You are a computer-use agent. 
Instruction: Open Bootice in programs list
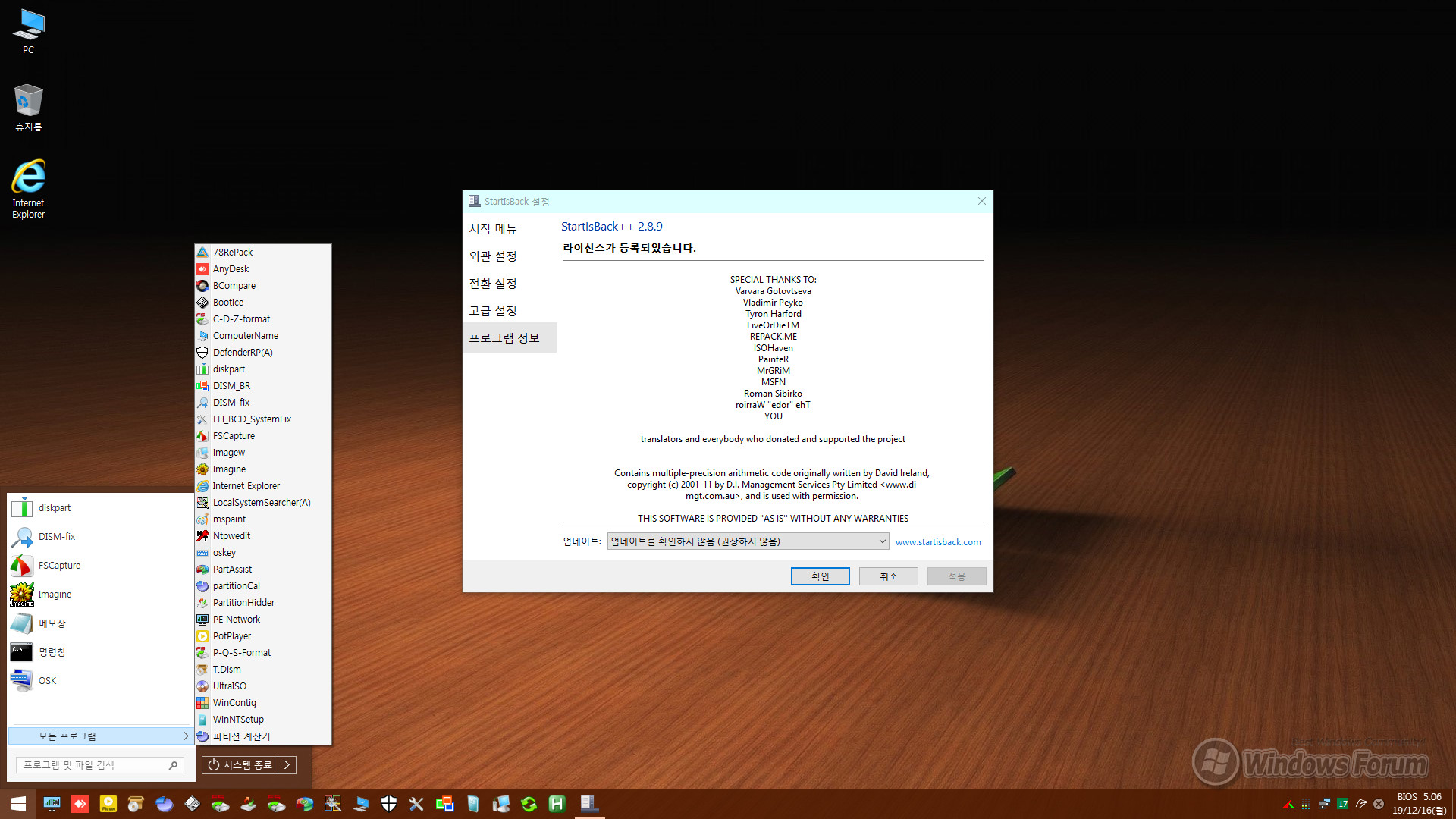click(x=262, y=303)
